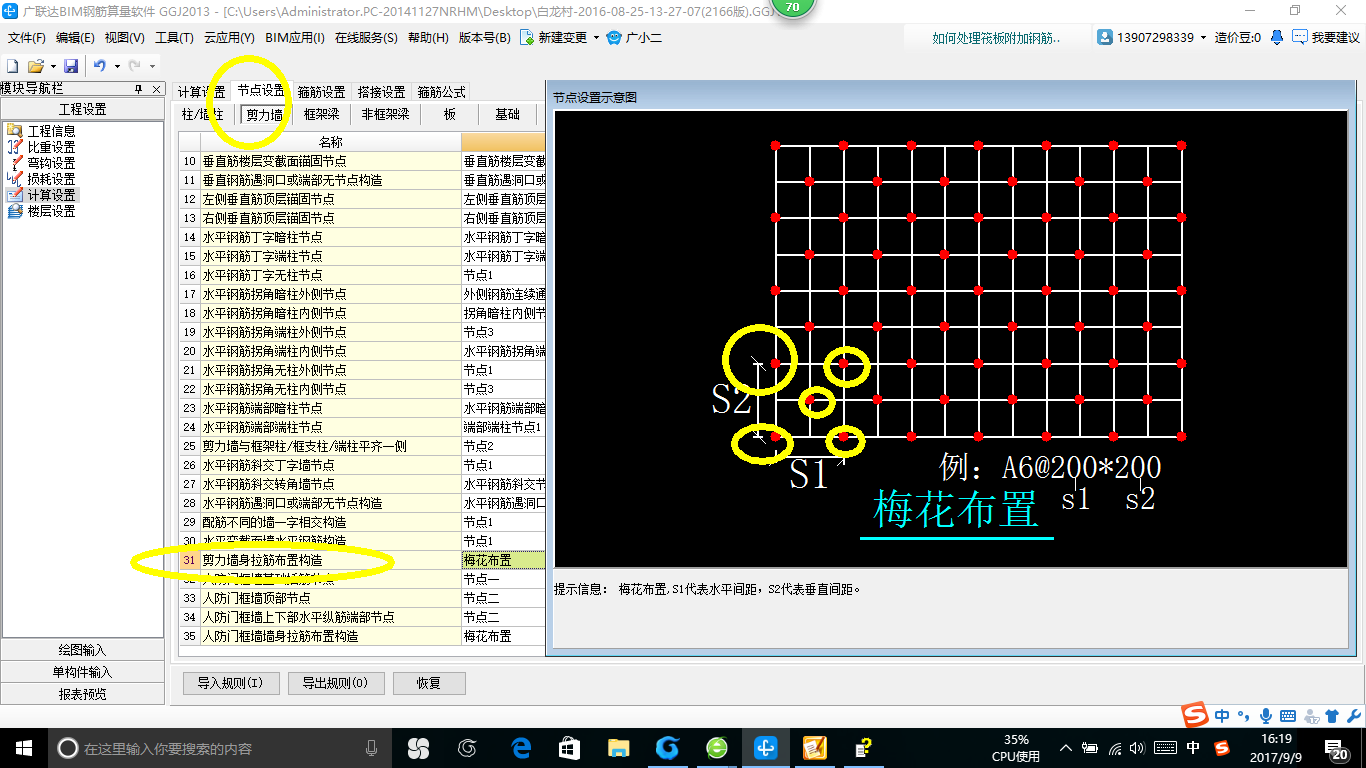Click the taskbar search box
The image size is (1366, 768).
(x=220, y=748)
